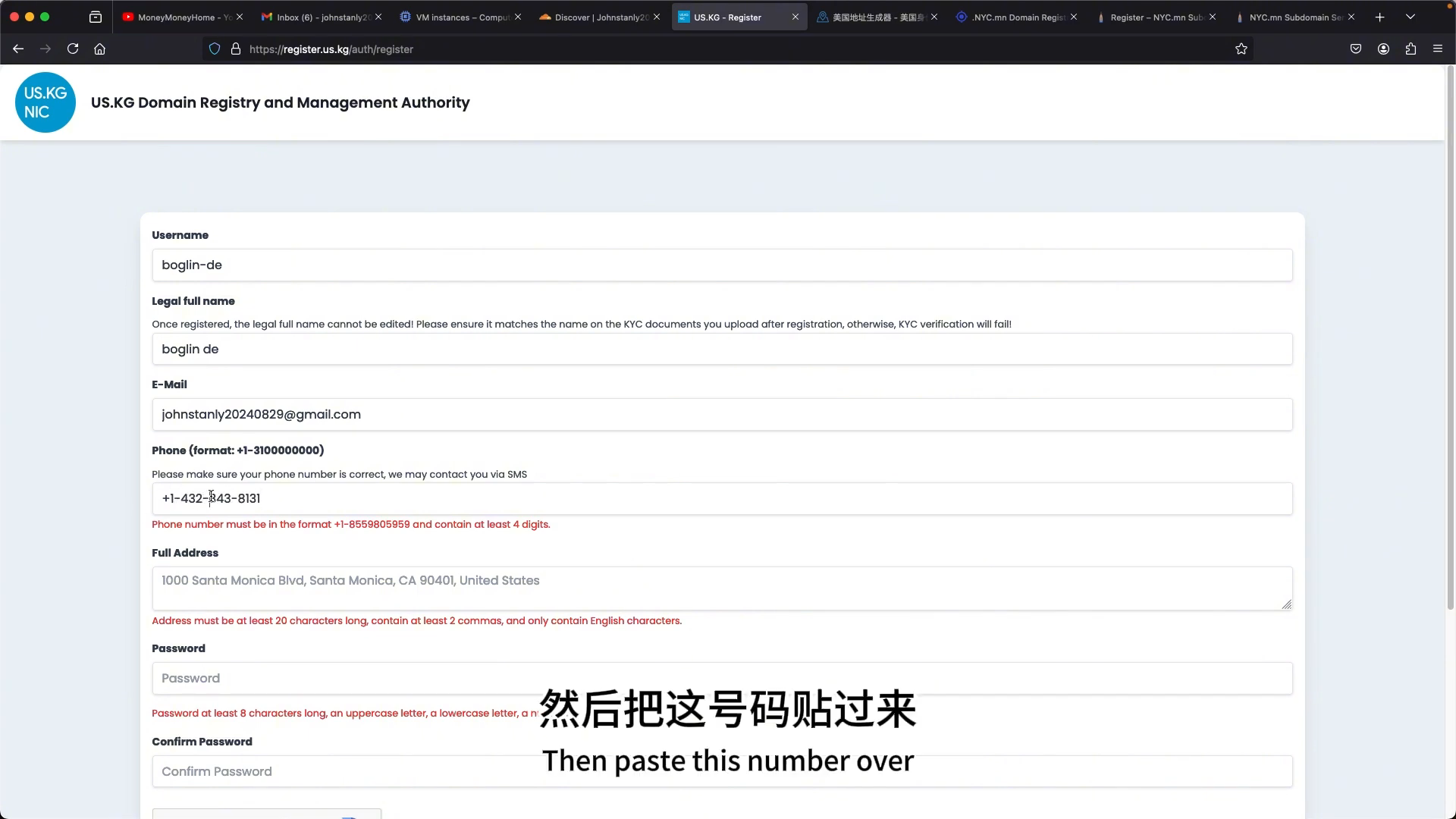This screenshot has width=1456, height=819.
Task: Open a new tab with plus
Action: [x=1380, y=17]
